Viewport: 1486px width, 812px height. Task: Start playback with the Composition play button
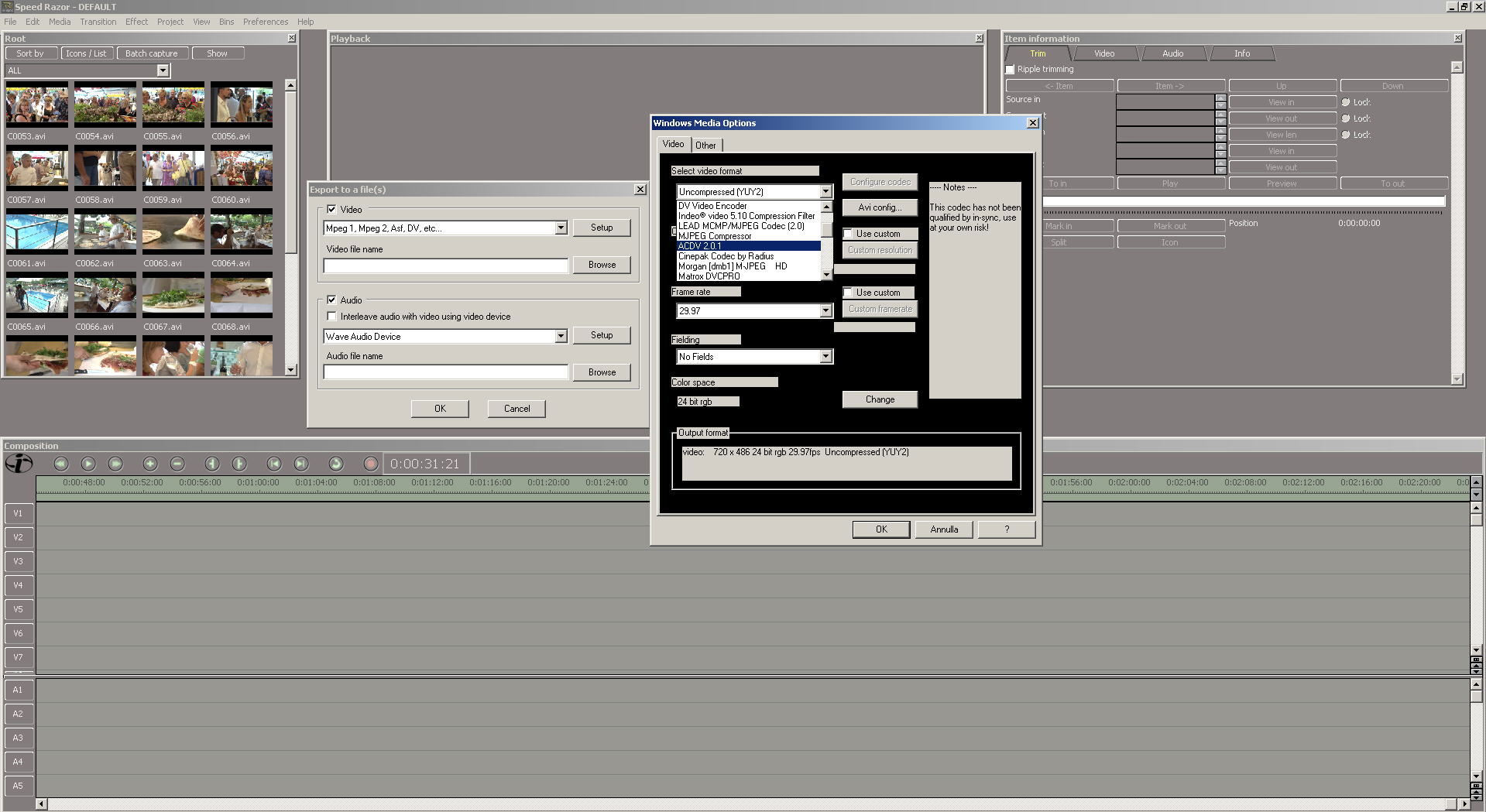pyautogui.click(x=88, y=464)
